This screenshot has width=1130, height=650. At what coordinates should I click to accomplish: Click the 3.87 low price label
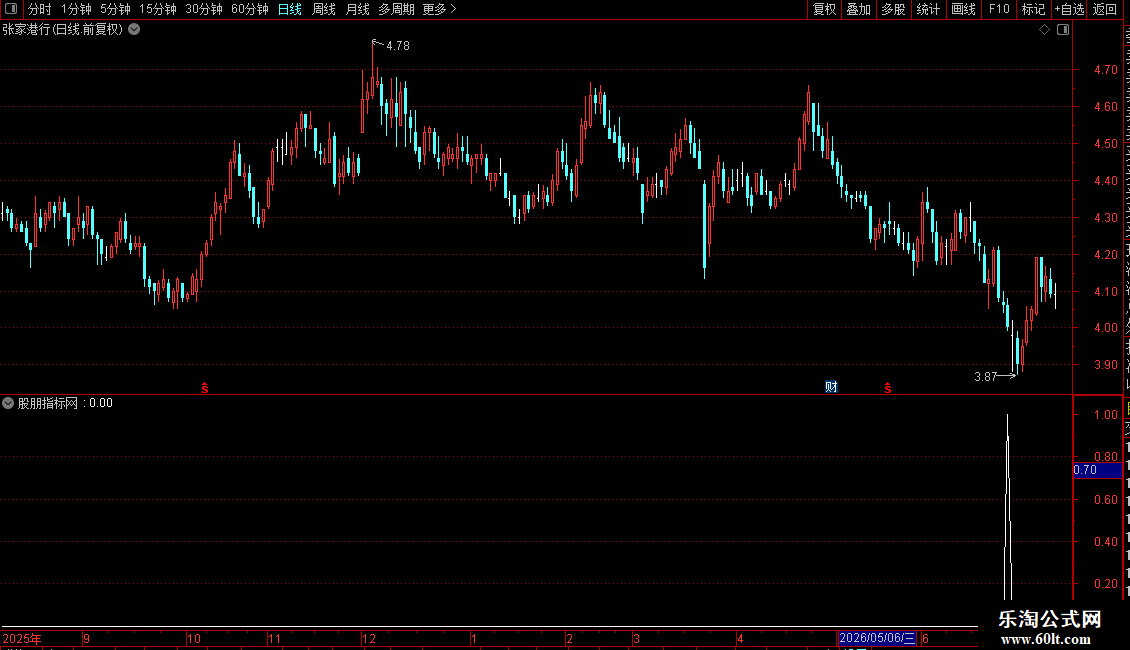(x=985, y=376)
